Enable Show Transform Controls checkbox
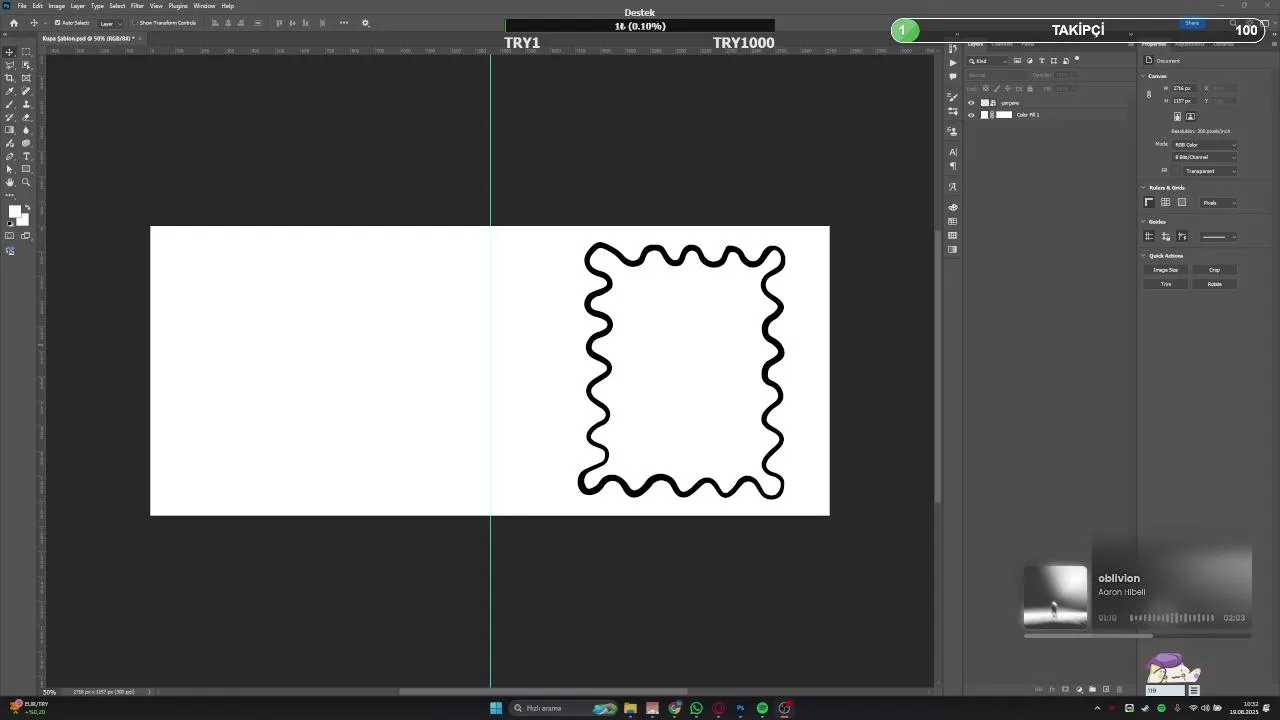Image resolution: width=1280 pixels, height=720 pixels. (135, 23)
